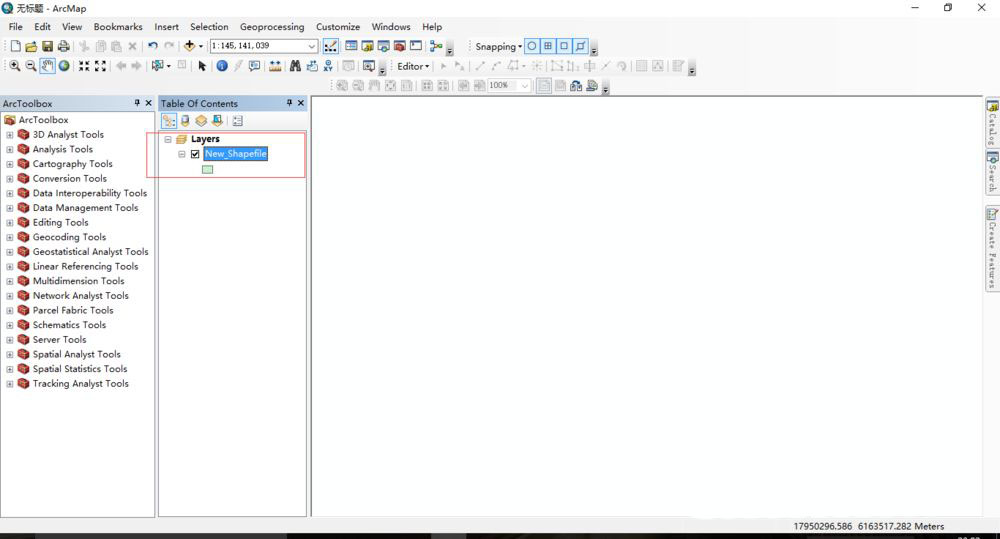Open the Snapping dropdown menu
This screenshot has width=1000, height=539.
coord(499,46)
